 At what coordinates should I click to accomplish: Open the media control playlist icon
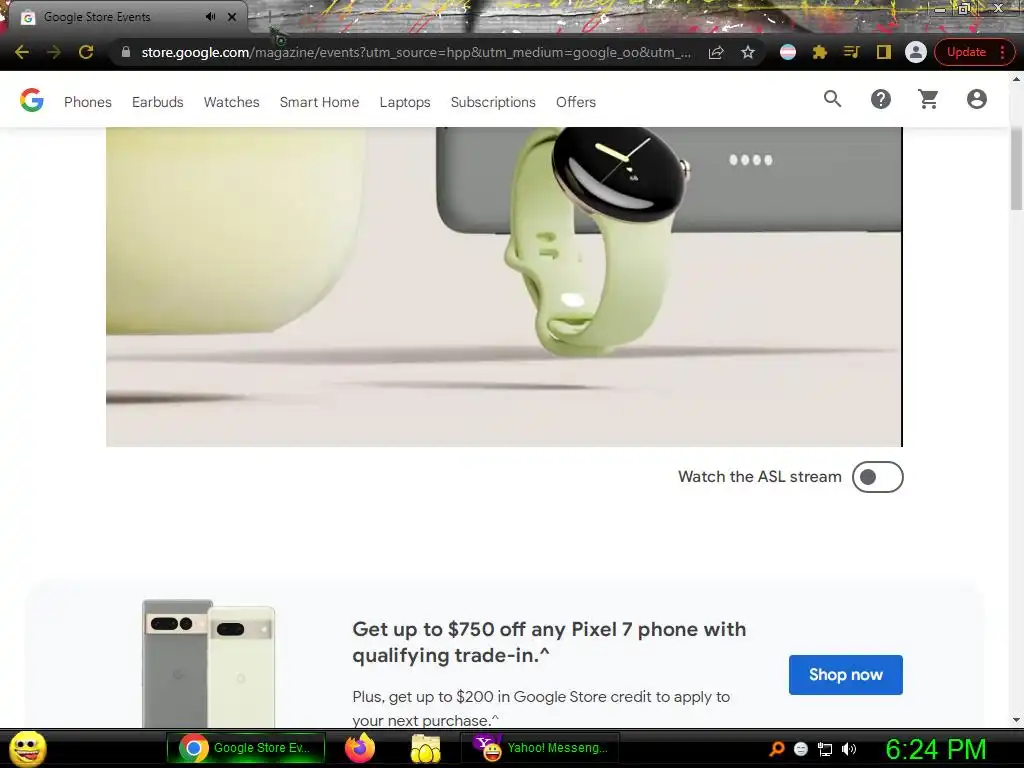click(852, 52)
